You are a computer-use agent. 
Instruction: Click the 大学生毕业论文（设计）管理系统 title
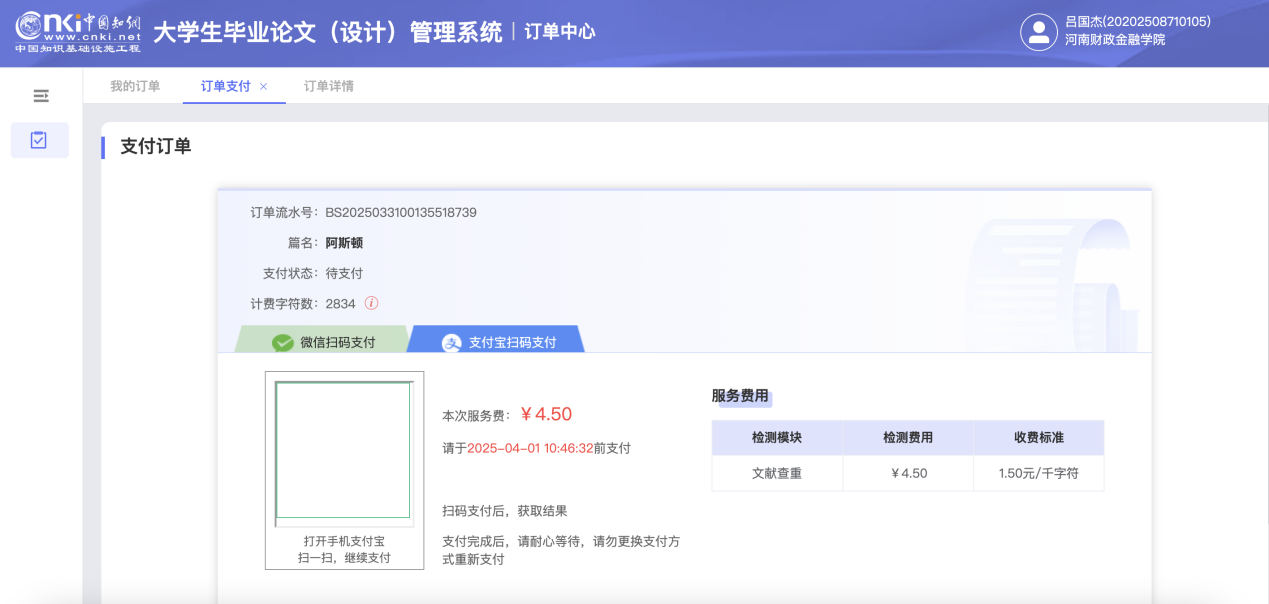[328, 32]
